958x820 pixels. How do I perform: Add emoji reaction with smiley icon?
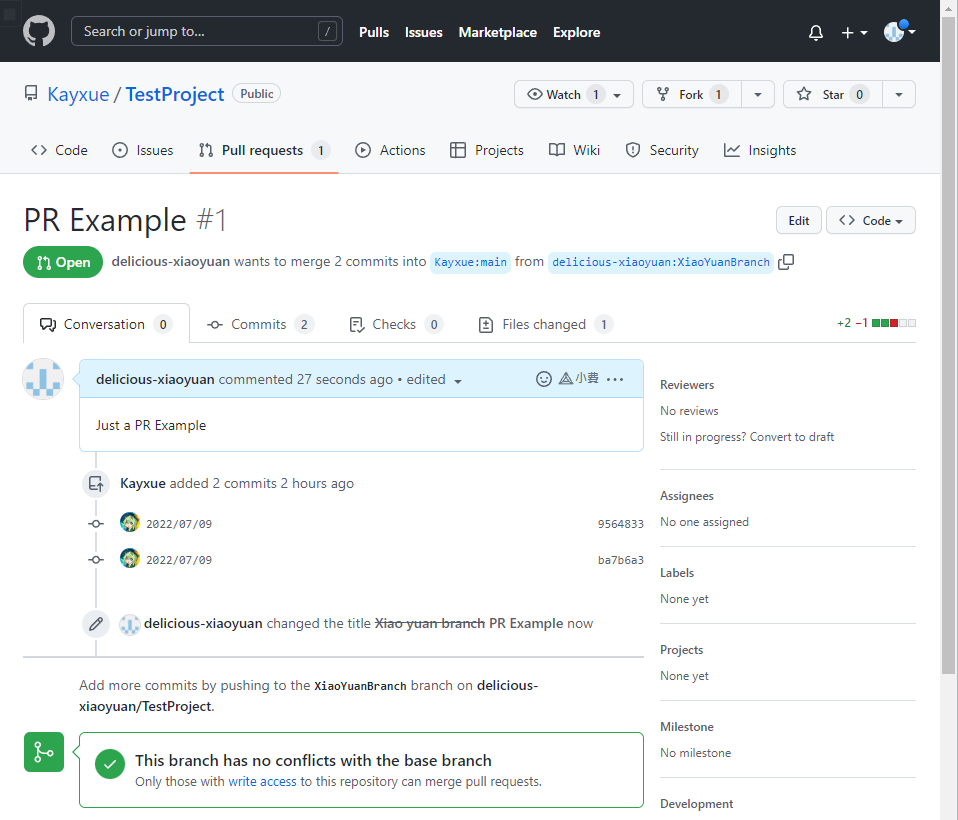(544, 379)
